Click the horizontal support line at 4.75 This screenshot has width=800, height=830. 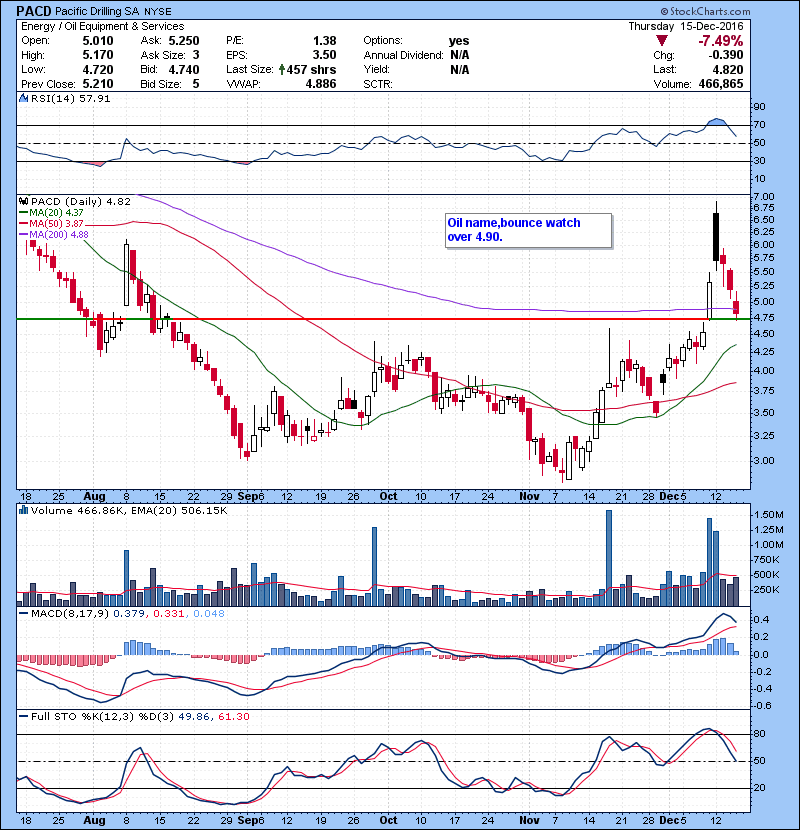(383, 319)
